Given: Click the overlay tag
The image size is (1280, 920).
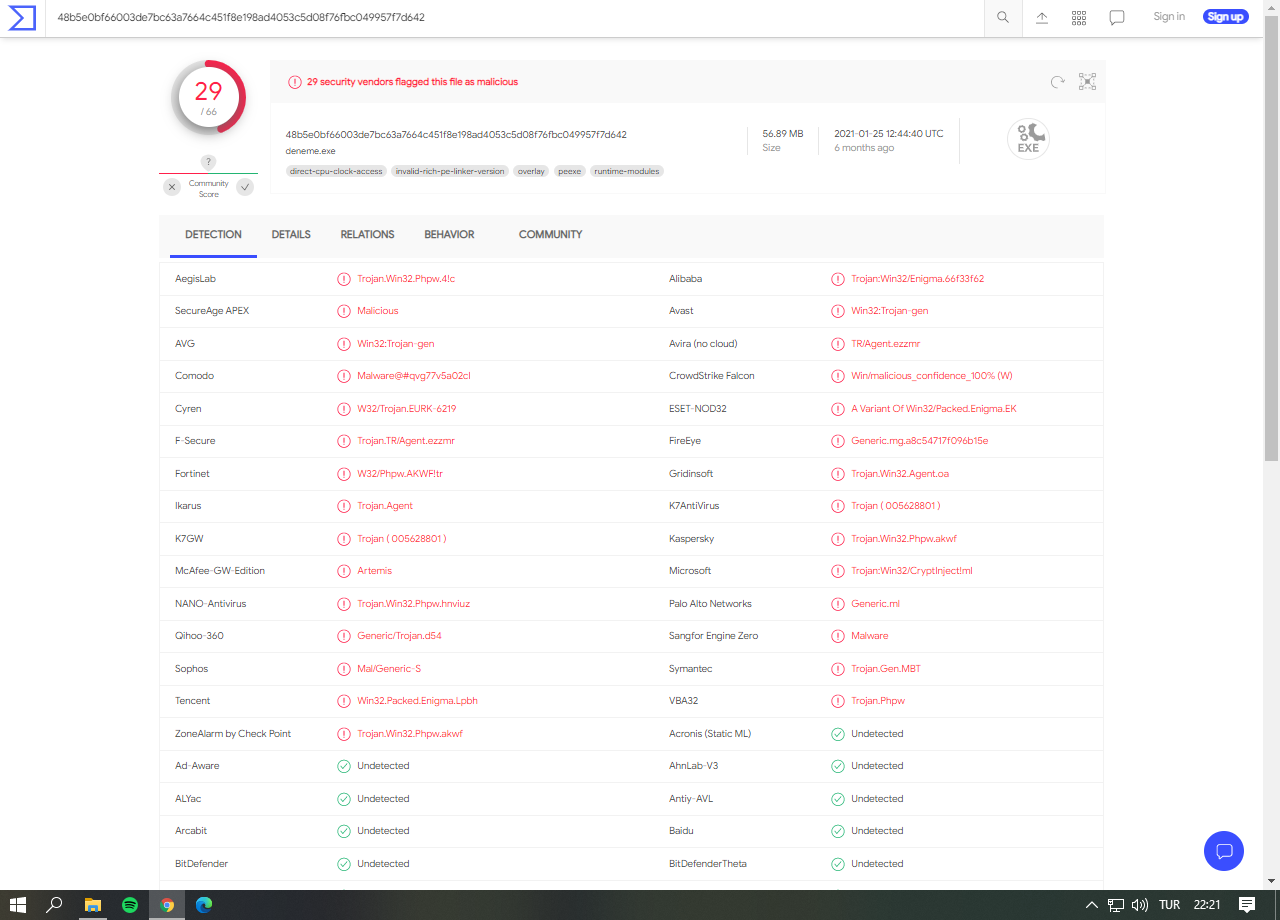Looking at the screenshot, I should [531, 171].
